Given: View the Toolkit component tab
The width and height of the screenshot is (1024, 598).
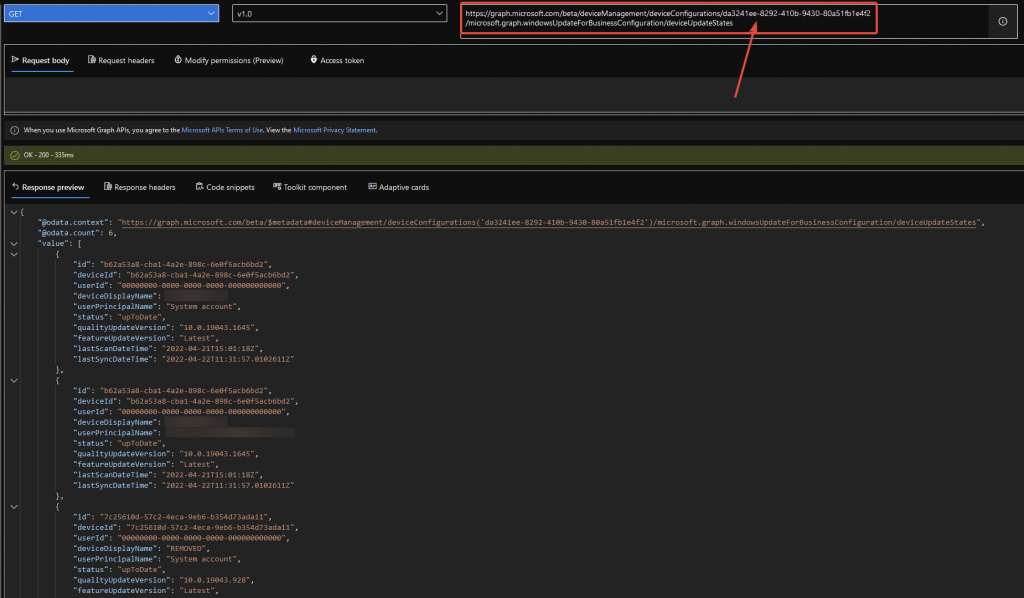Looking at the screenshot, I should (310, 187).
